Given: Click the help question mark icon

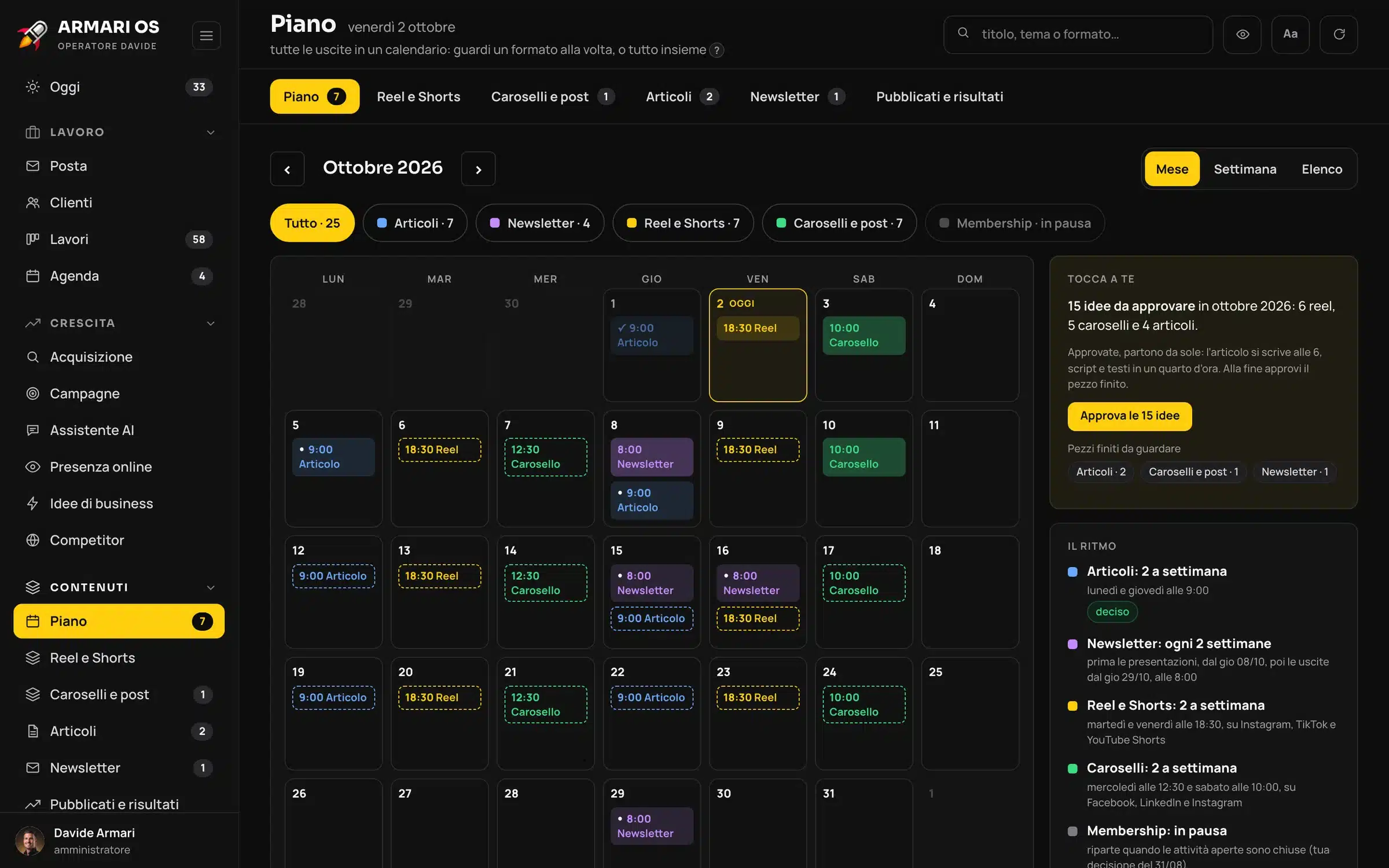Looking at the screenshot, I should pyautogui.click(x=716, y=50).
